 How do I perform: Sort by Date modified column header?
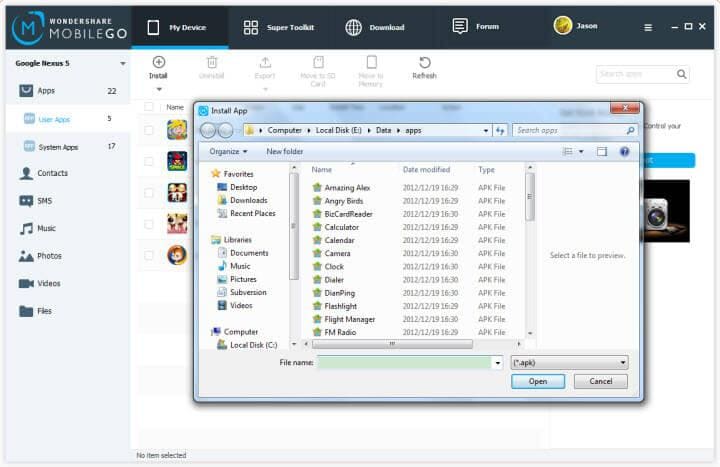[427, 170]
